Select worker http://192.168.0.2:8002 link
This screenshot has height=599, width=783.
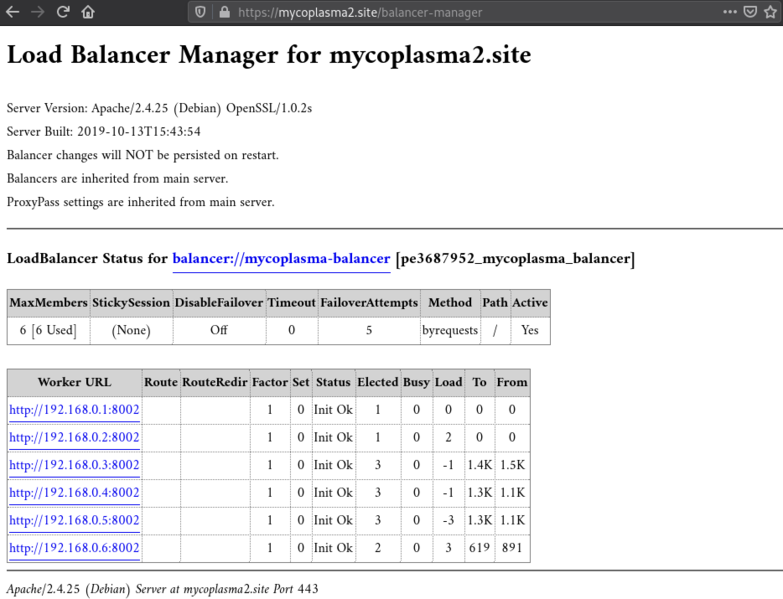(x=74, y=438)
